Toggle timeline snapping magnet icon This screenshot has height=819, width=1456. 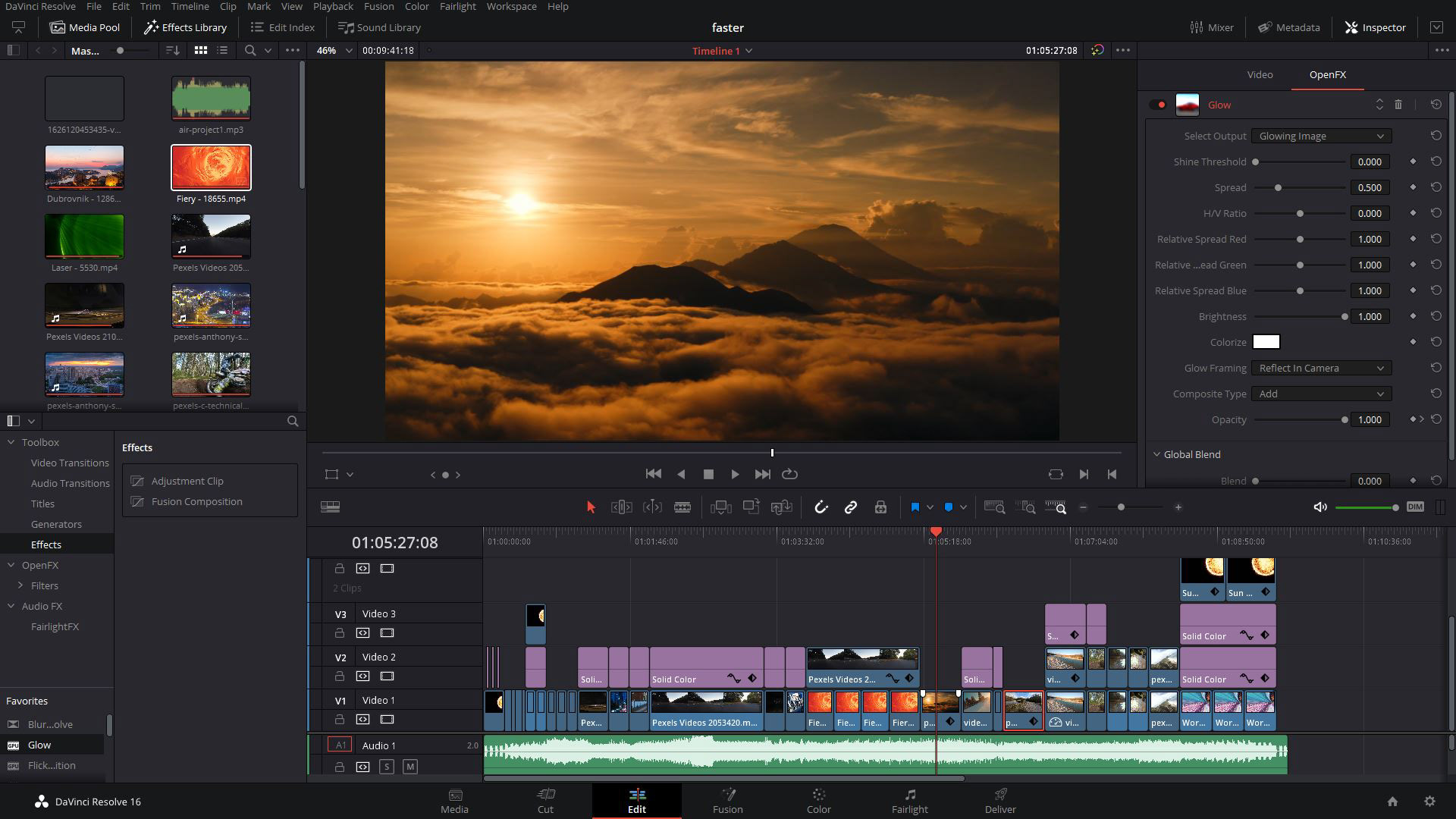click(x=821, y=507)
